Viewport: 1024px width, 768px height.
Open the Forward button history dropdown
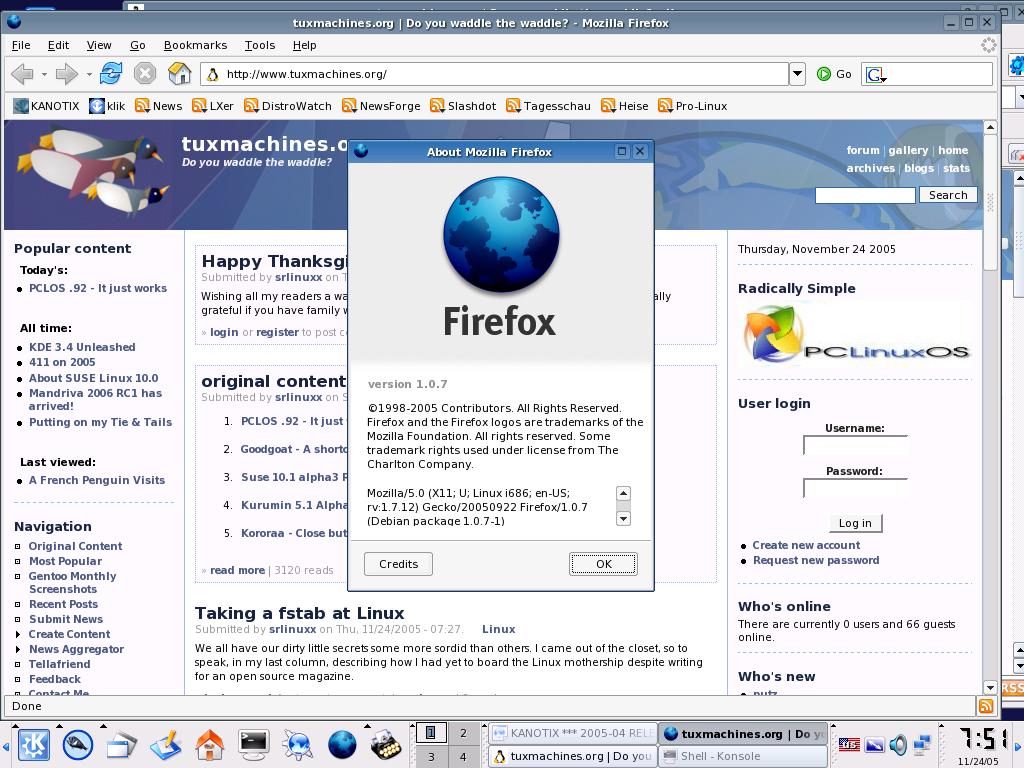point(88,74)
